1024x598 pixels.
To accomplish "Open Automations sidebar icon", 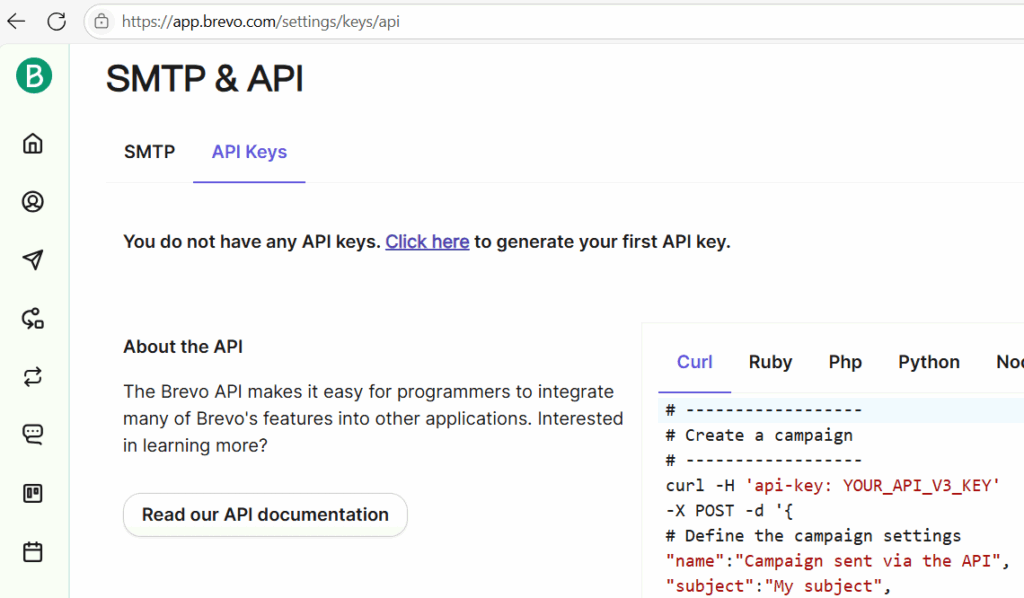I will (x=33, y=319).
